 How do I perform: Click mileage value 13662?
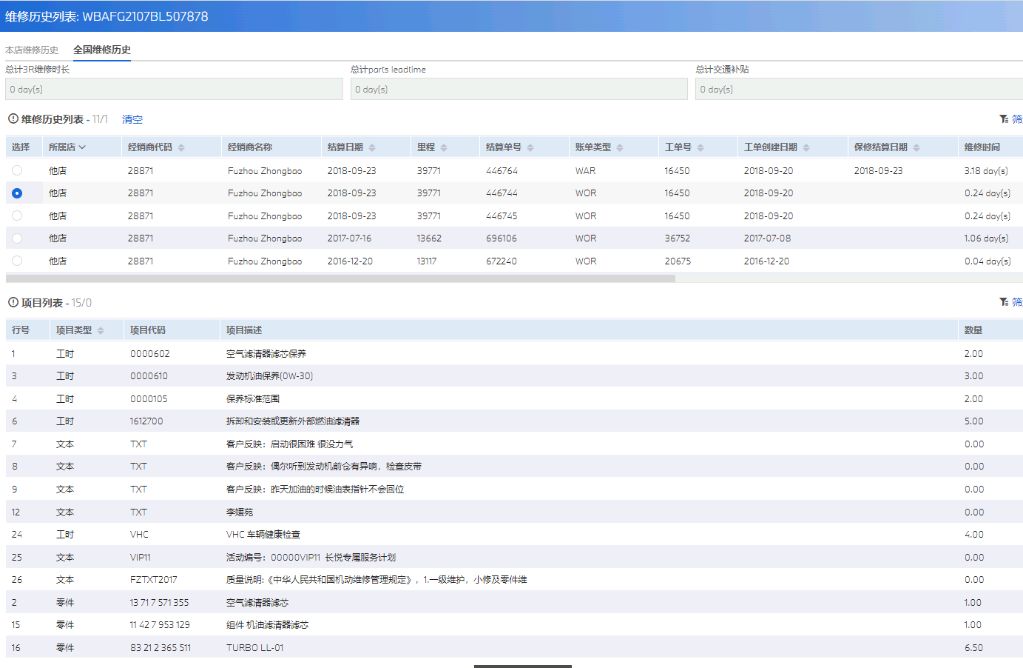tap(429, 239)
